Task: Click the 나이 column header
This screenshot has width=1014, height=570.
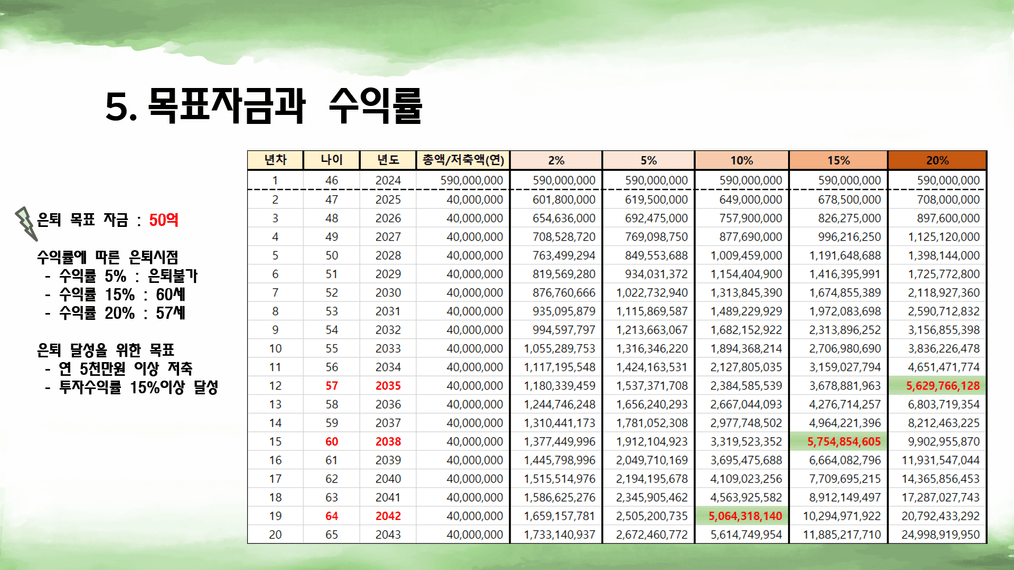Action: [x=331, y=160]
